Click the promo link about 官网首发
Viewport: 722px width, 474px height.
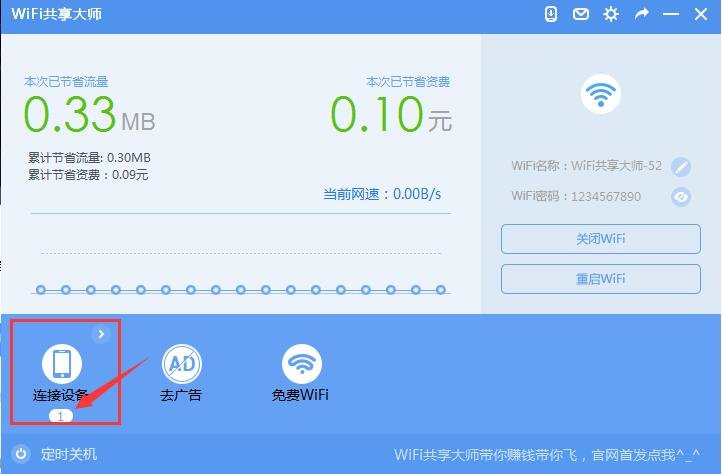547,455
